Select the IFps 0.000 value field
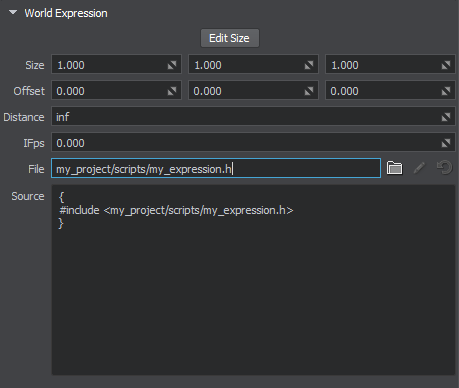459x388 pixels. 253,142
